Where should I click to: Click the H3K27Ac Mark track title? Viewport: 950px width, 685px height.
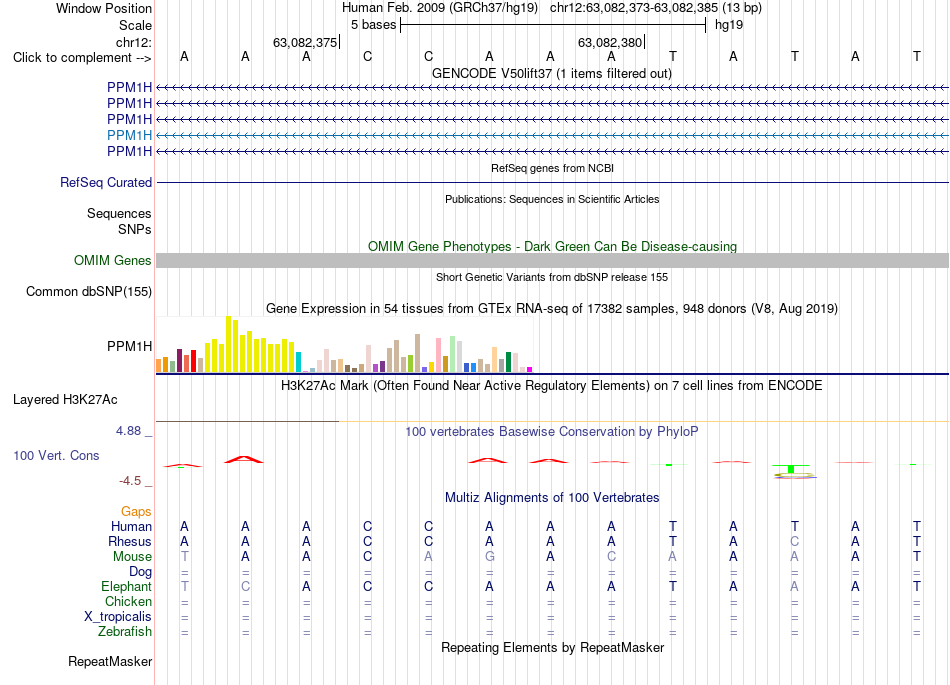coord(551,386)
